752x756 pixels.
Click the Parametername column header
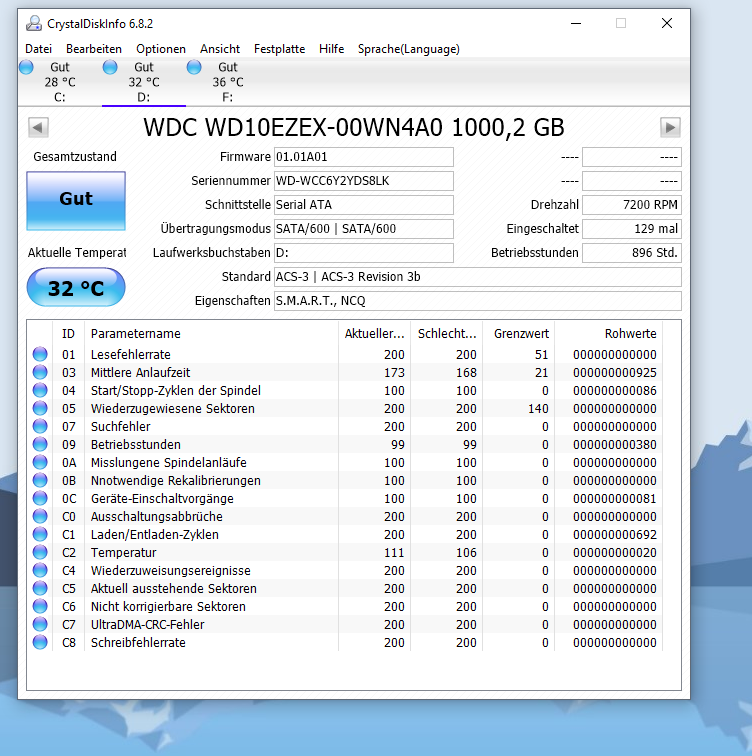tap(212, 334)
